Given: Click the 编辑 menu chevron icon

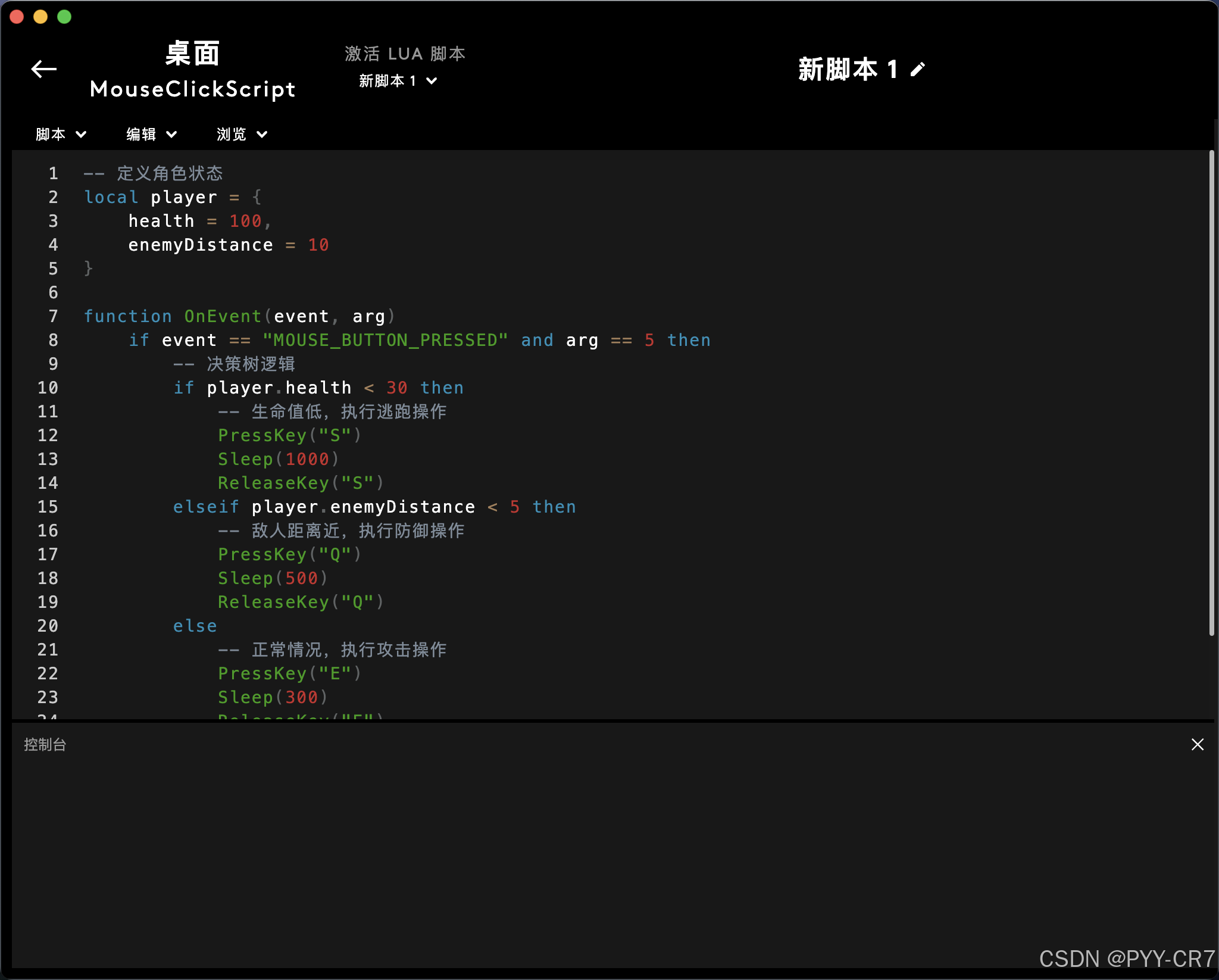Looking at the screenshot, I should tap(172, 134).
